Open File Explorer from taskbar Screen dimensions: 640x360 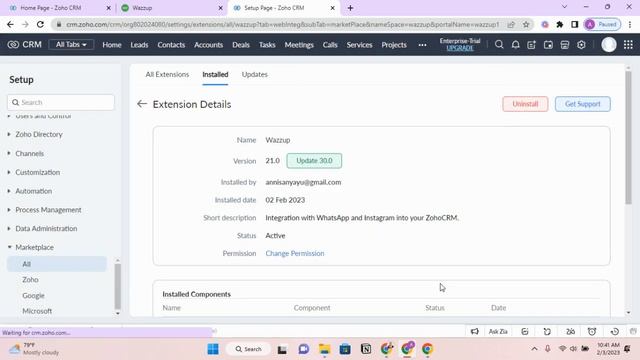coord(324,349)
